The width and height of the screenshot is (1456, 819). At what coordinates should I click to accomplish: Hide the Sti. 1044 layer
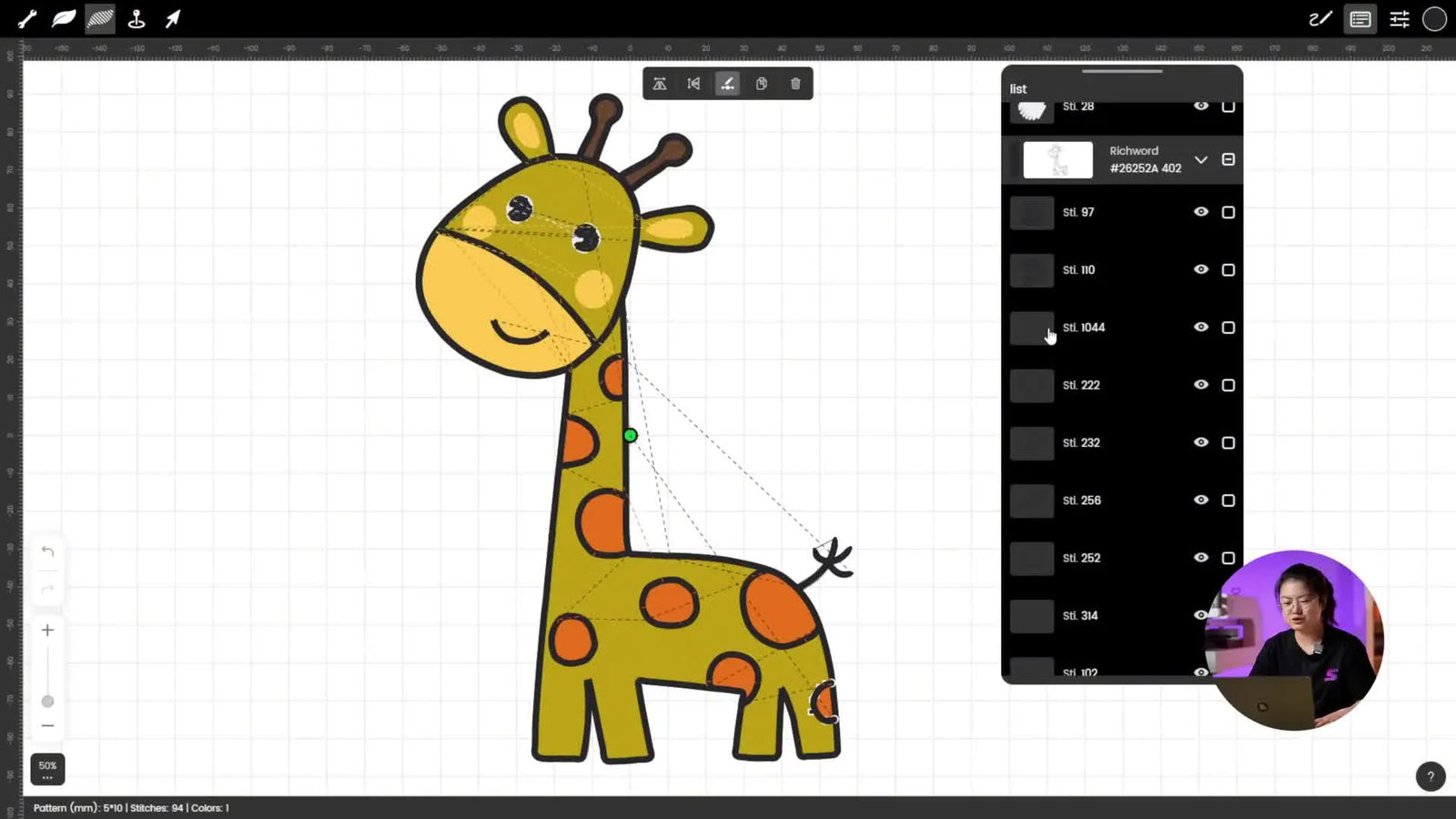coord(1201,327)
